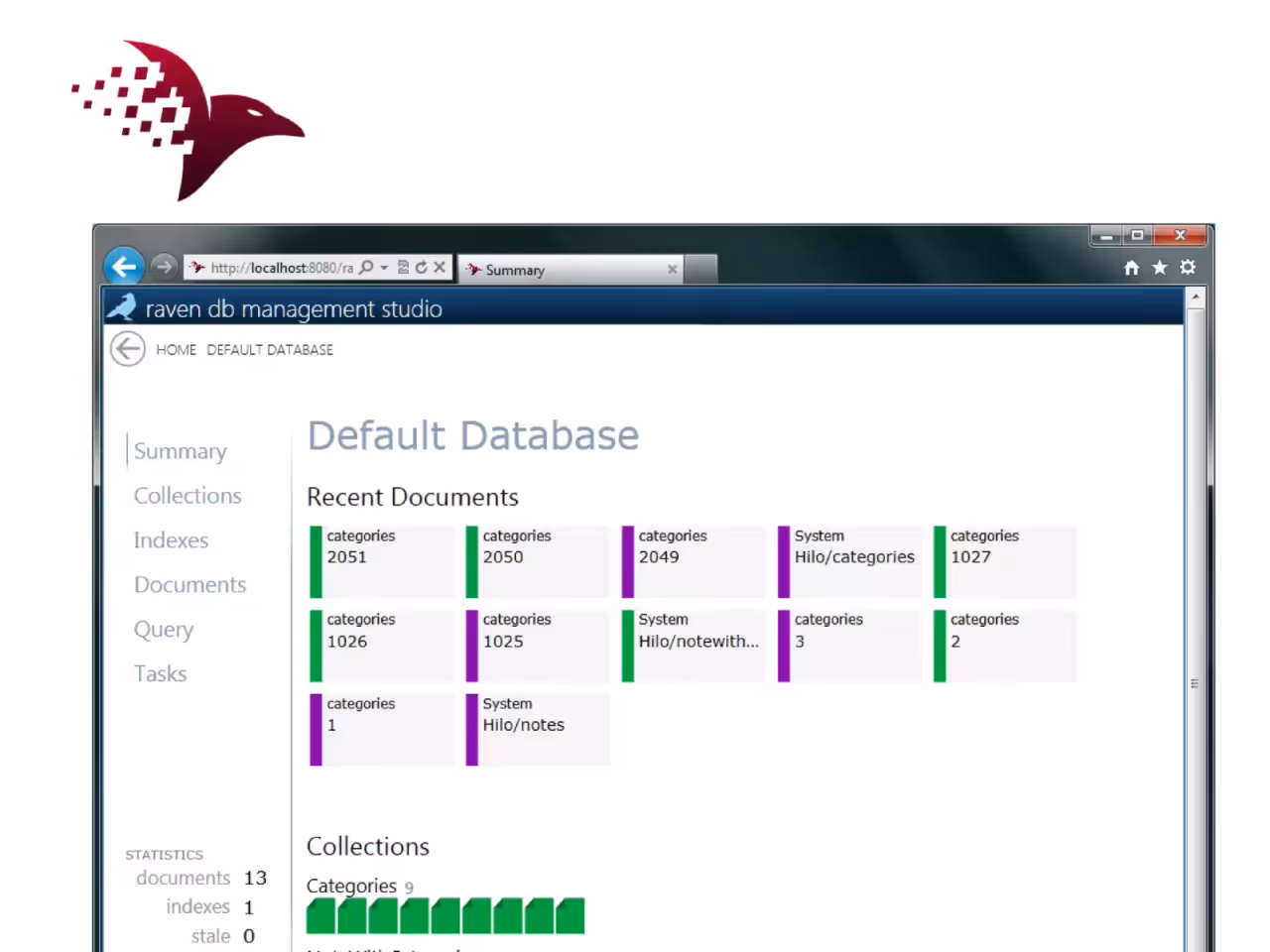Close the Summary browser tab
The width and height of the screenshot is (1270, 952).
point(673,269)
